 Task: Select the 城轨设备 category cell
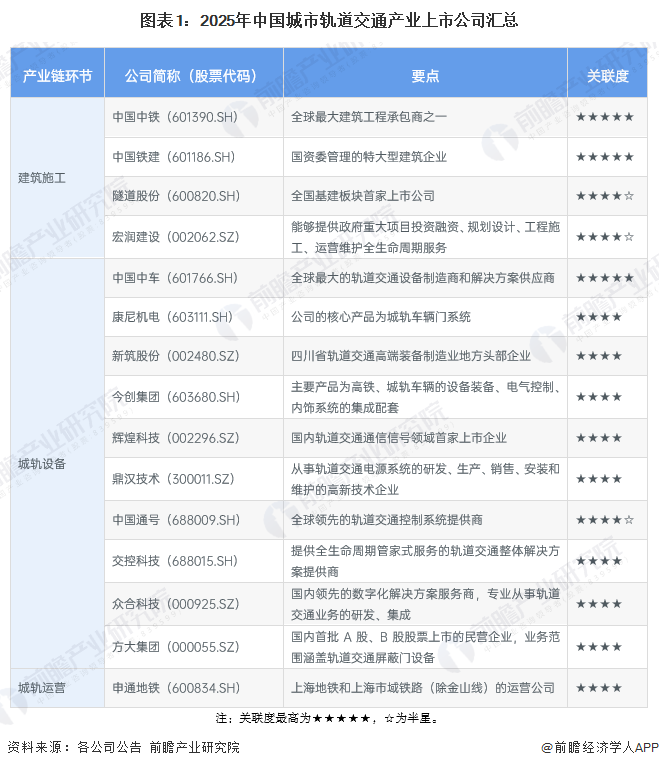pyautogui.click(x=42, y=464)
